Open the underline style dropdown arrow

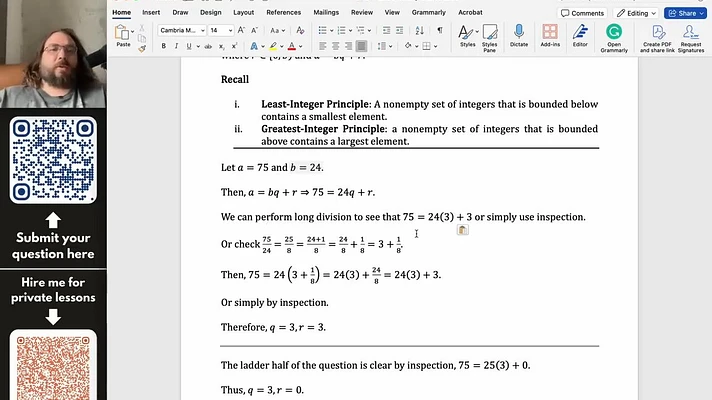pos(198,46)
